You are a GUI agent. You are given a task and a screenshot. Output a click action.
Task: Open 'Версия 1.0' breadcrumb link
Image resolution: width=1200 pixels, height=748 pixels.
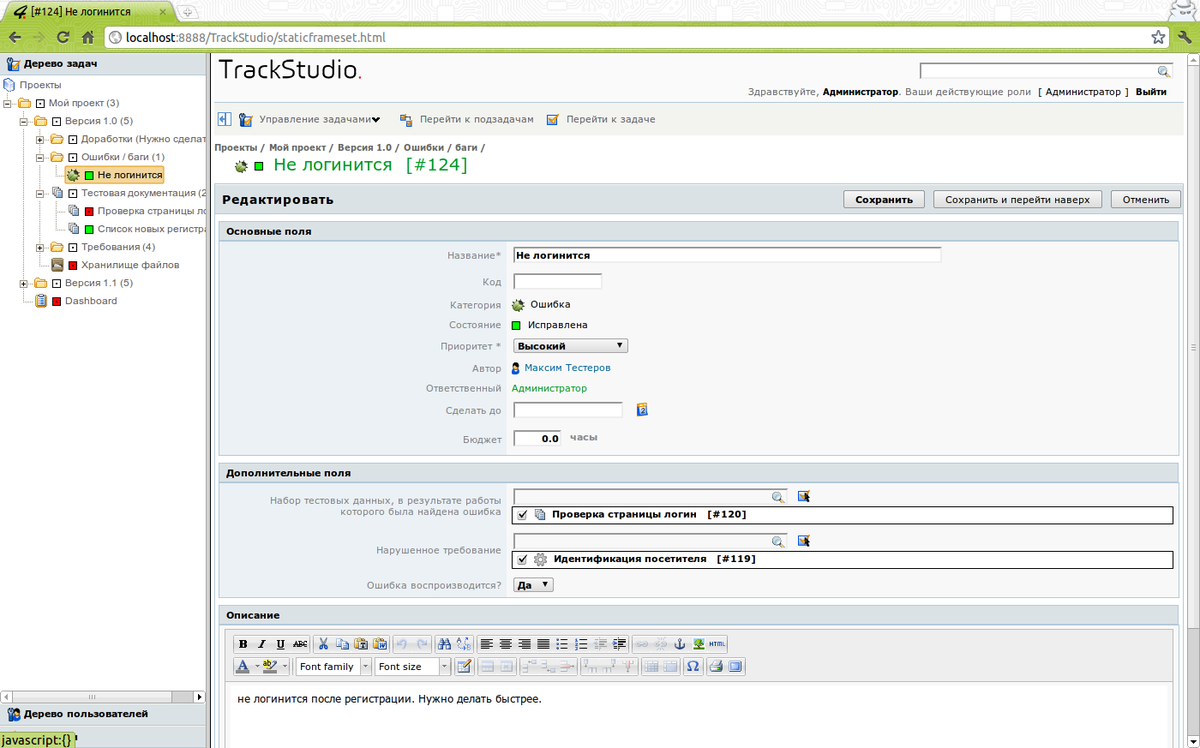point(364,147)
